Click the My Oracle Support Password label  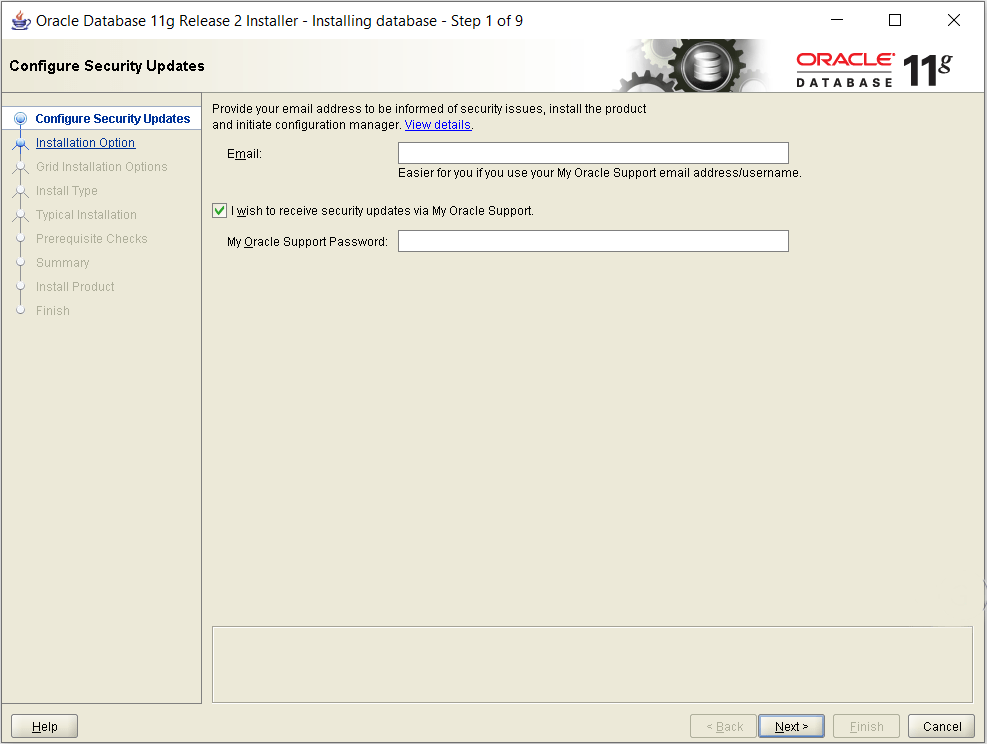click(x=307, y=242)
